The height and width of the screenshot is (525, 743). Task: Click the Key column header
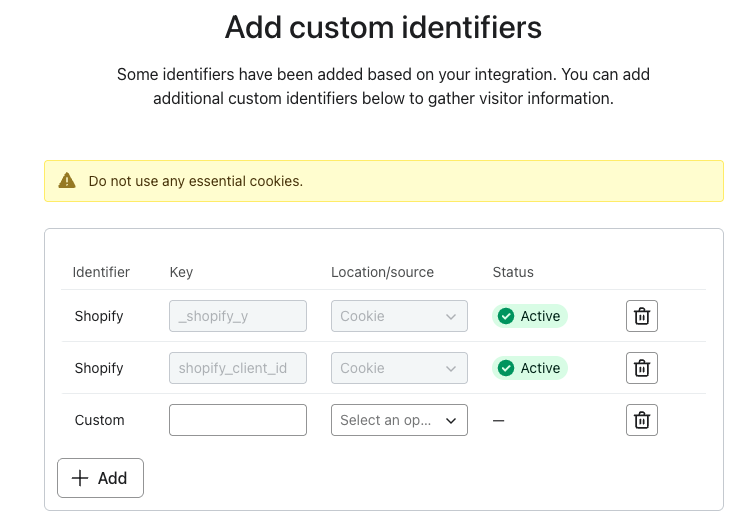(181, 272)
